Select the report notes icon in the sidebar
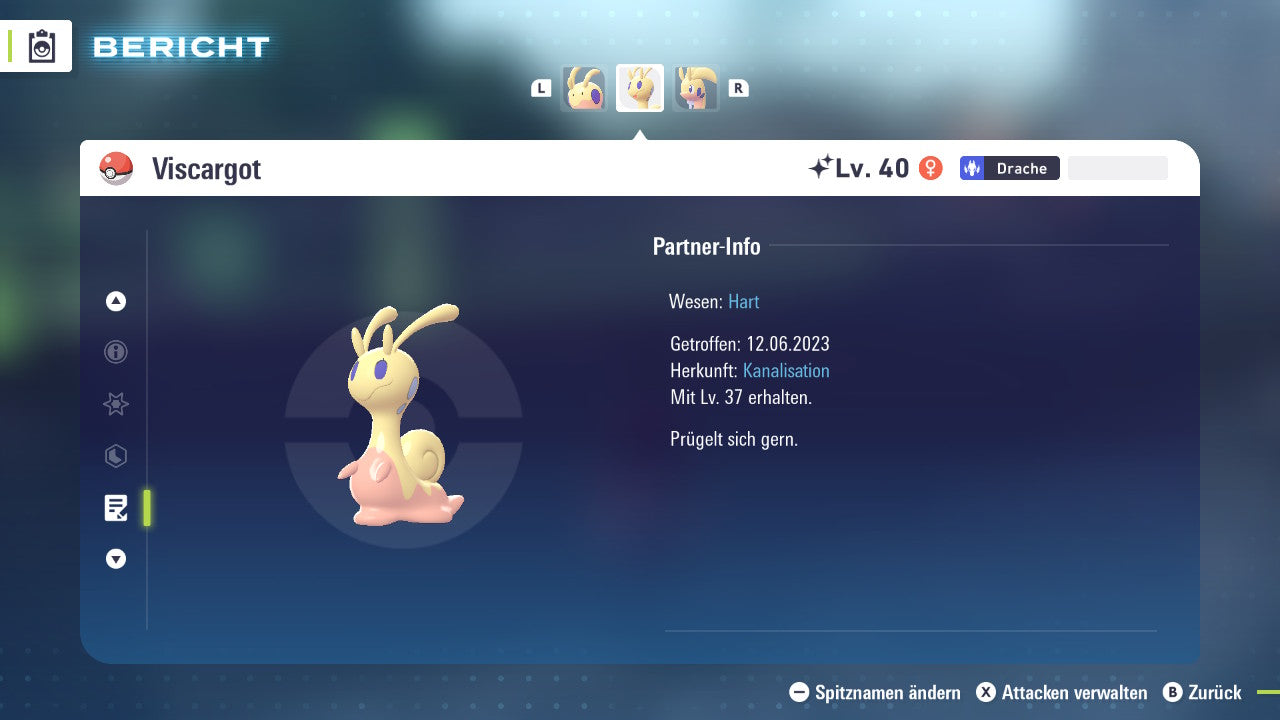The image size is (1280, 720). tap(117, 508)
